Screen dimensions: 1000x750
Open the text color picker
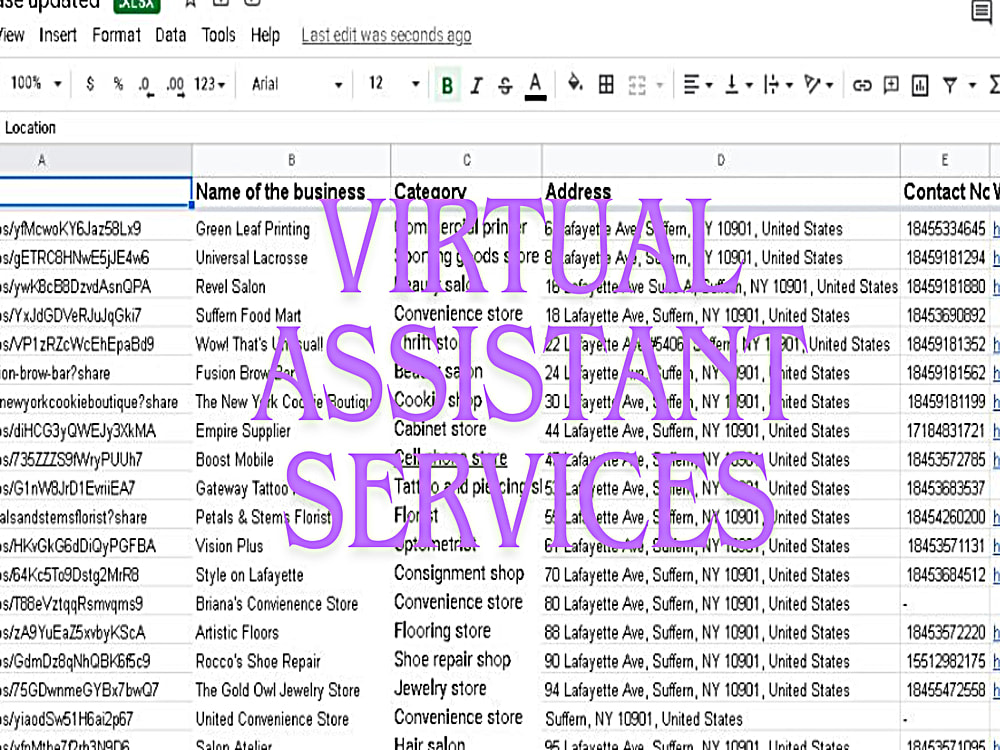pyautogui.click(x=535, y=85)
